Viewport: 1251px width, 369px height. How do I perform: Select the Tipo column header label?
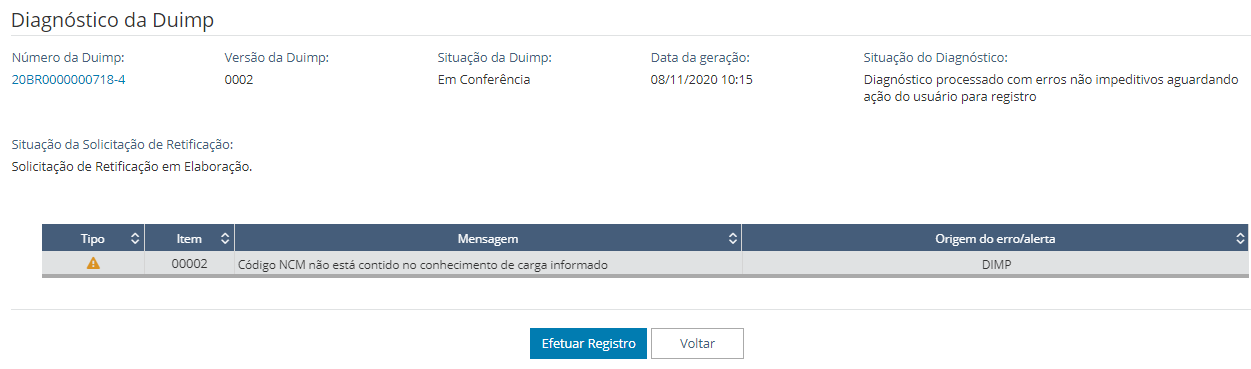(93, 239)
